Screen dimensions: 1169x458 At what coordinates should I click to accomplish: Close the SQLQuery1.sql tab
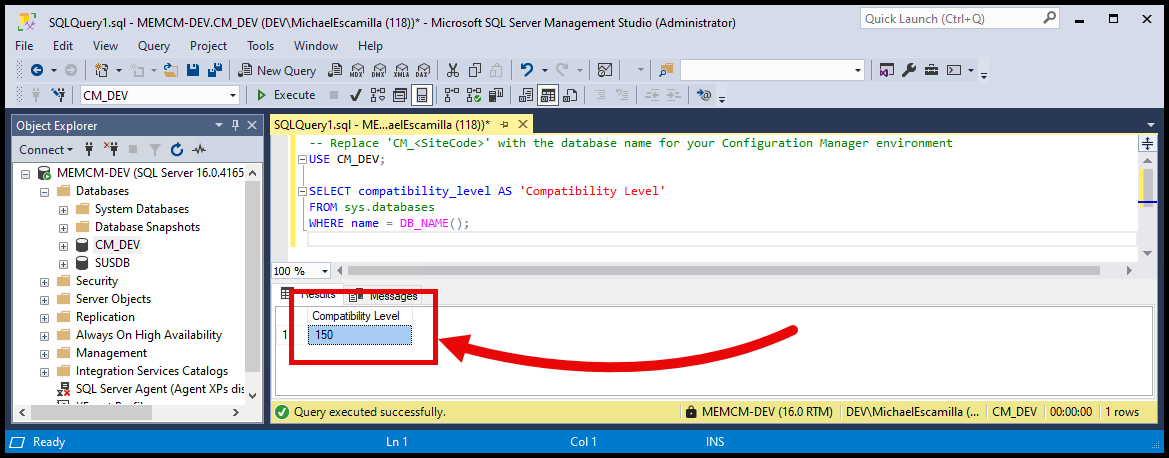522,124
